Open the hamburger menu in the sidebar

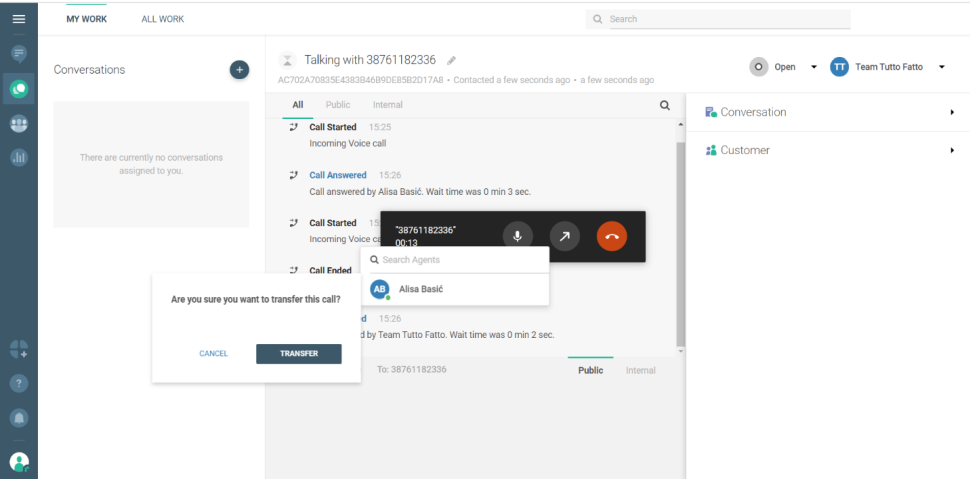point(19,19)
